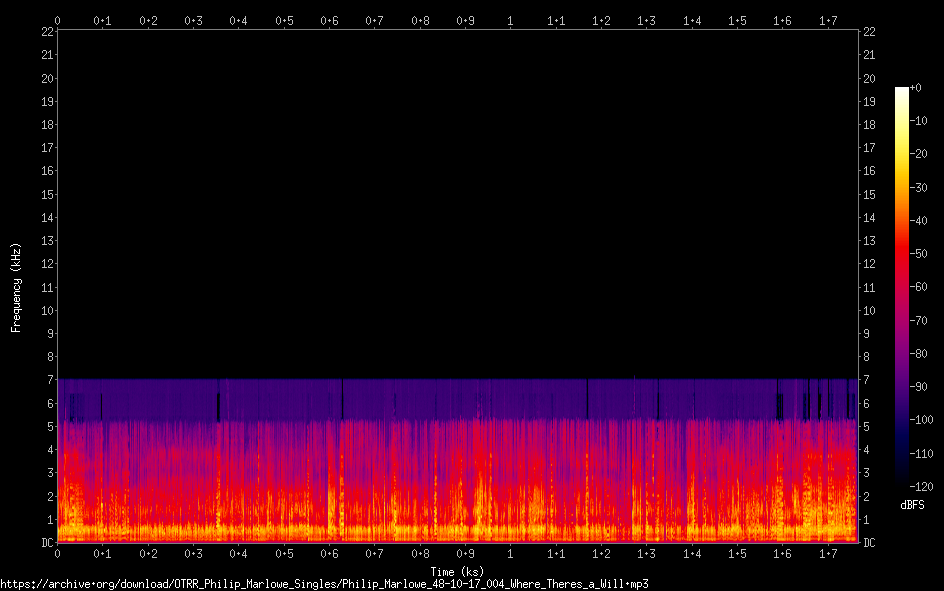
Task: Click the Time (ks) axis label
Action: (x=458, y=571)
